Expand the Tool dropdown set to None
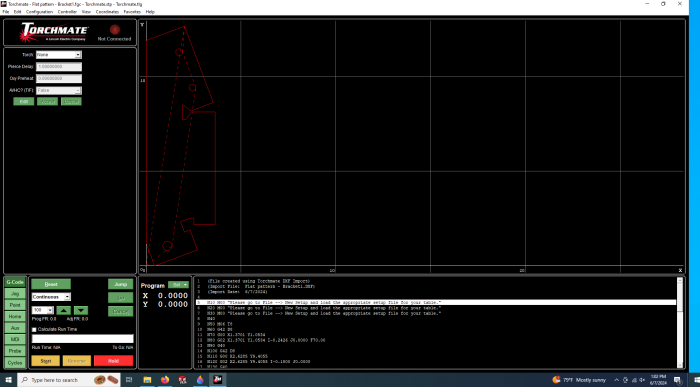This screenshot has width=700, height=387. 78,55
